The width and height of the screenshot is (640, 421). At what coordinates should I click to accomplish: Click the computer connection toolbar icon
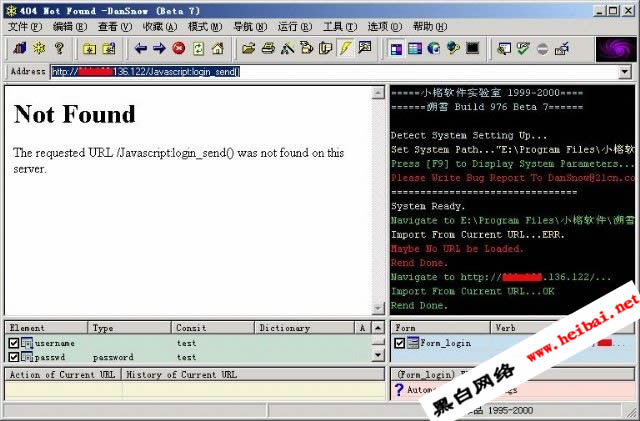[562, 49]
